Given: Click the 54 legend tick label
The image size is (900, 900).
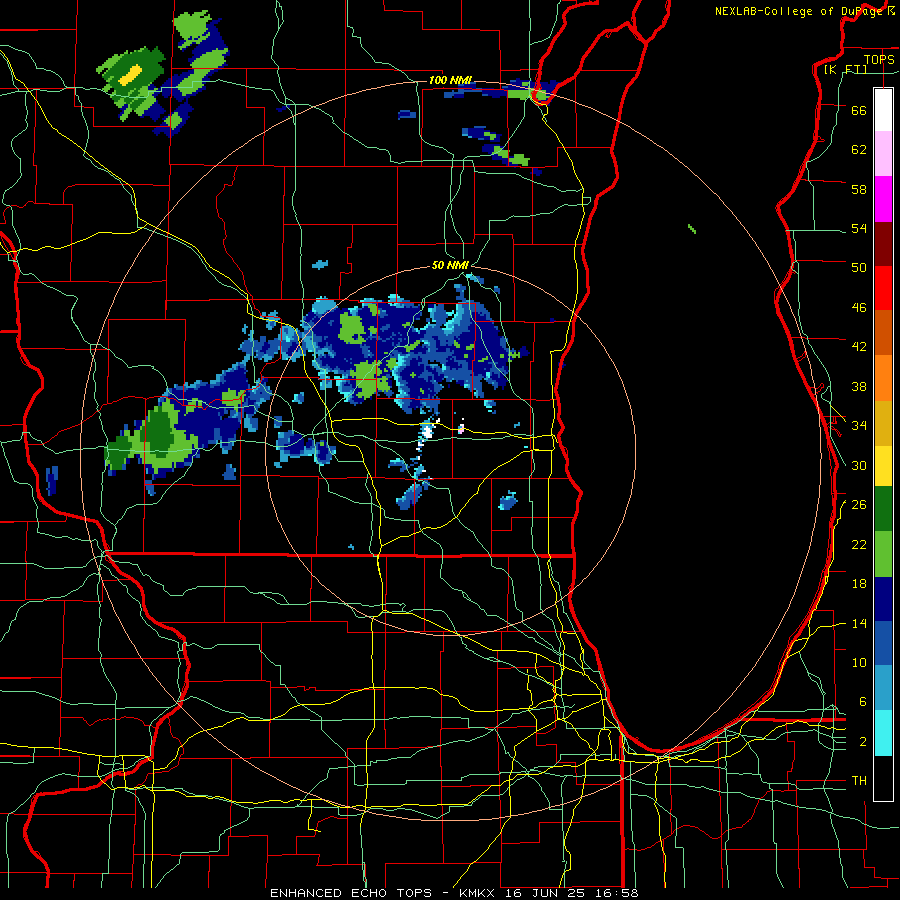Looking at the screenshot, I should point(859,228).
